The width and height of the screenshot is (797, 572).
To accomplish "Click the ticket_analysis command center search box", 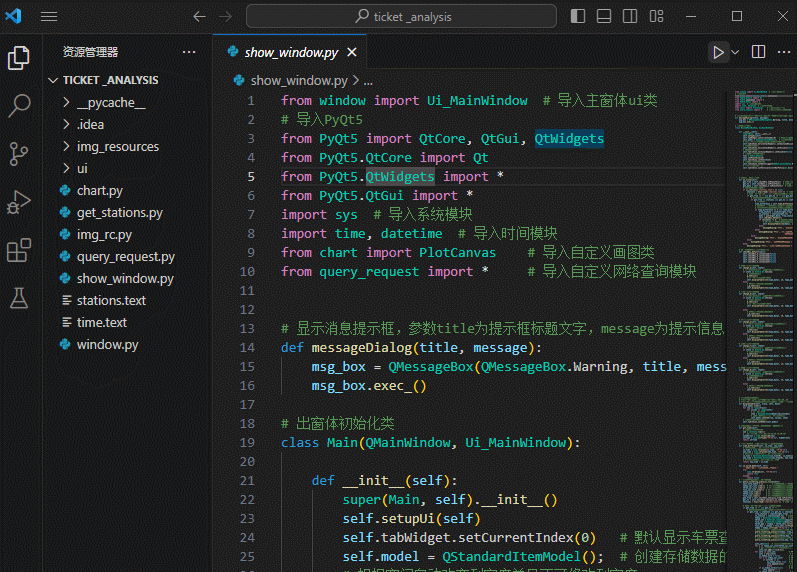I will 402,16.
